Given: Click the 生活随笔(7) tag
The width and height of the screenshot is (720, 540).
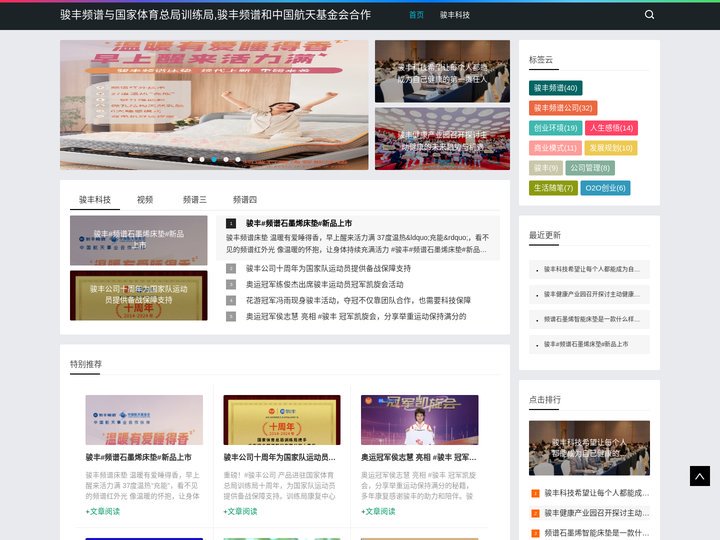Looking at the screenshot, I should 553,188.
